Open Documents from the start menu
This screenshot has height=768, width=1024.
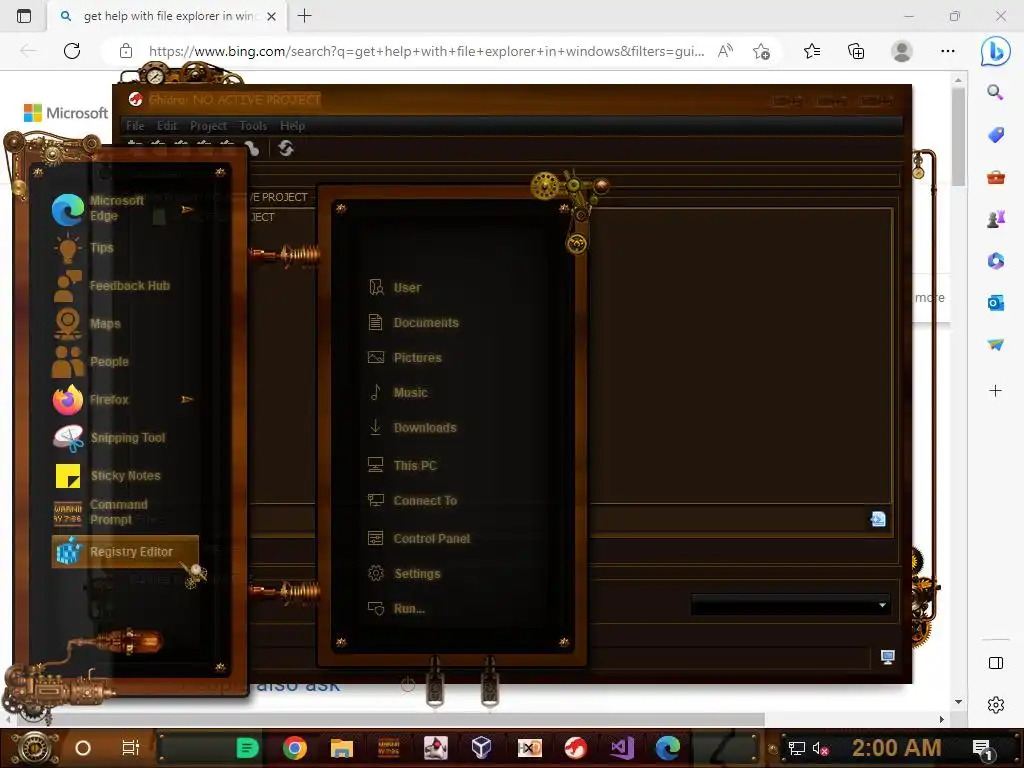click(413, 323)
